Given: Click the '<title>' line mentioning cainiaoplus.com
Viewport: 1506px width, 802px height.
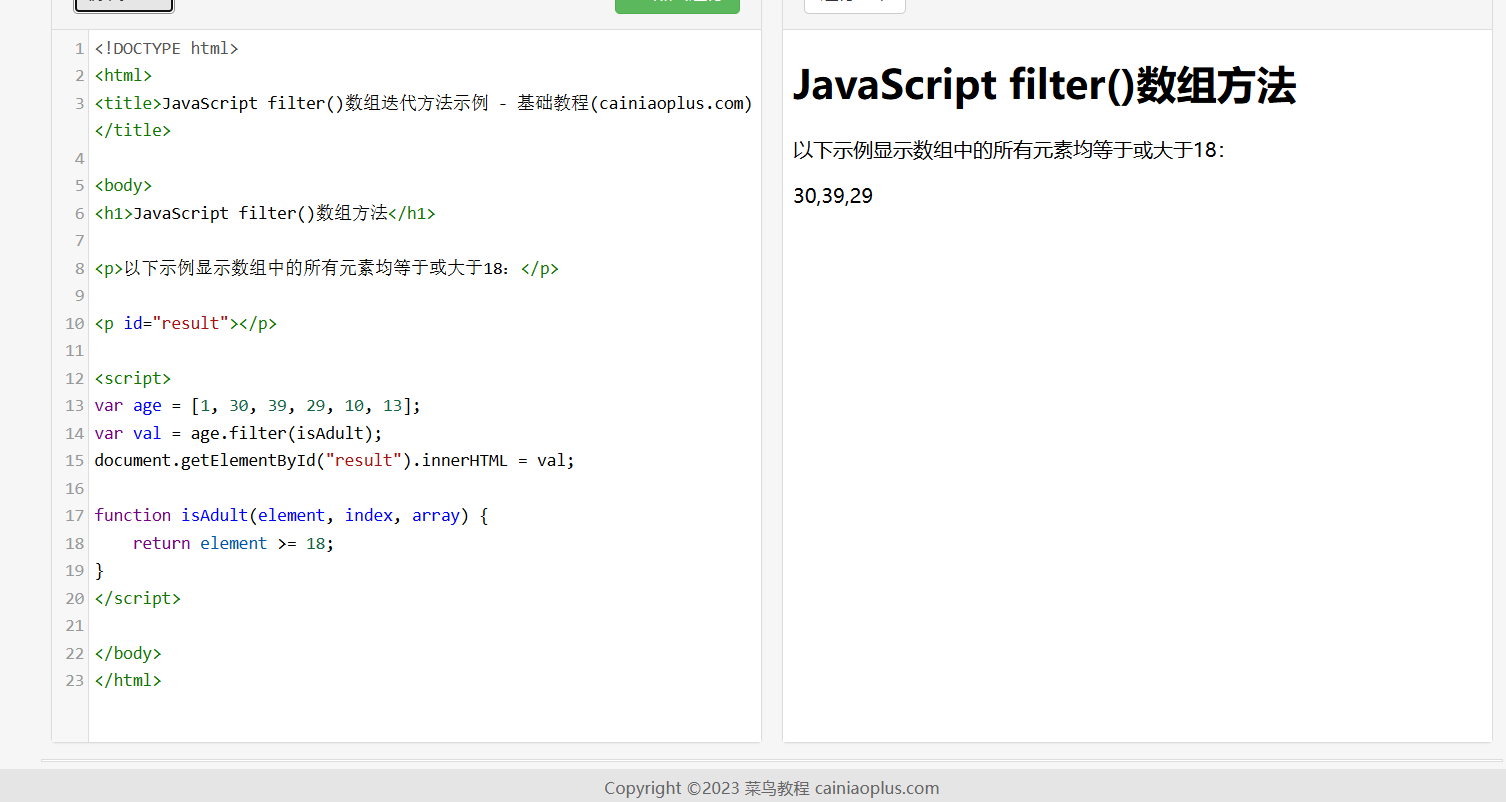Looking at the screenshot, I should click(x=423, y=103).
